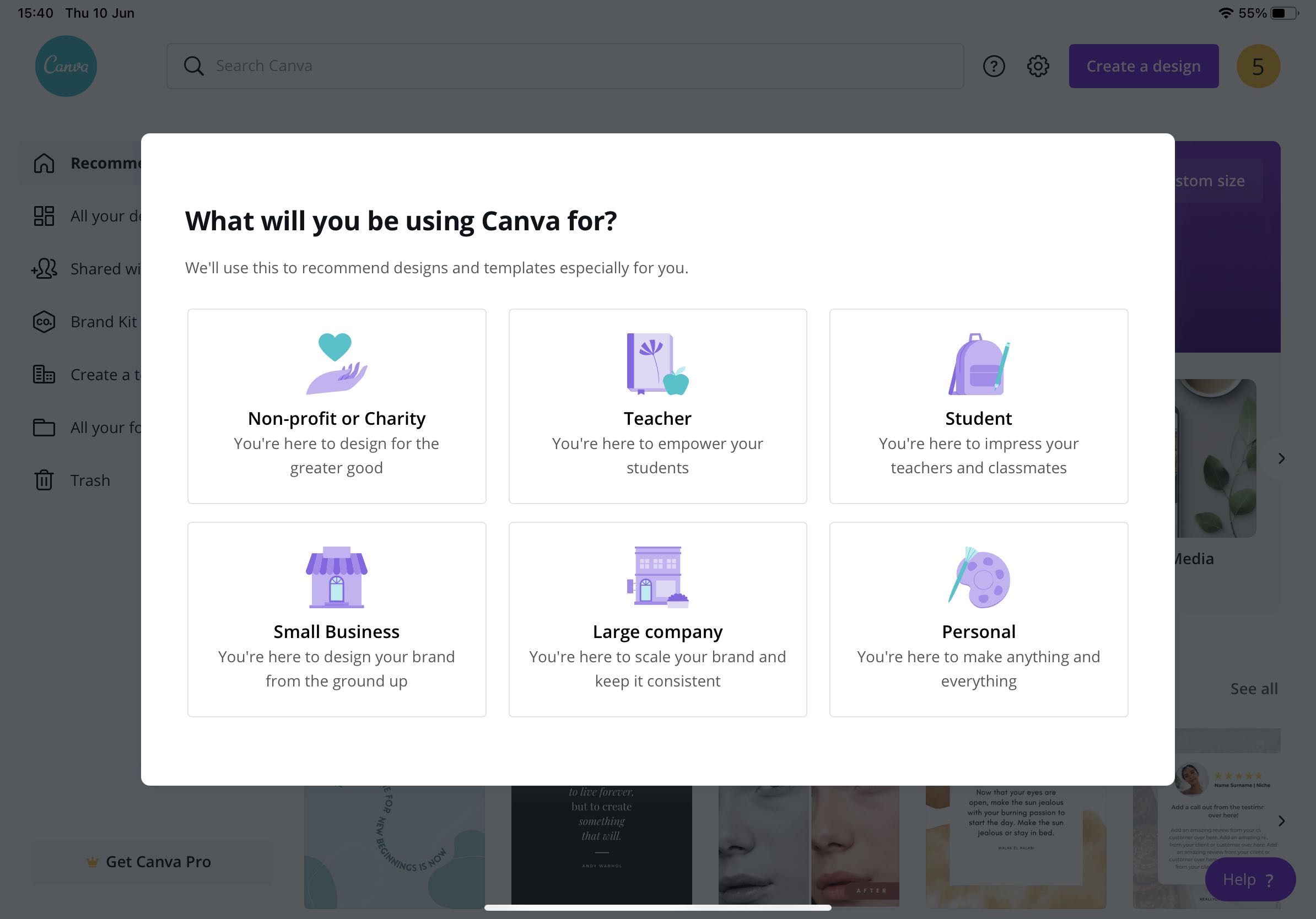Click the Canva logo in the header
Image resolution: width=1316 pixels, height=919 pixels.
point(66,66)
